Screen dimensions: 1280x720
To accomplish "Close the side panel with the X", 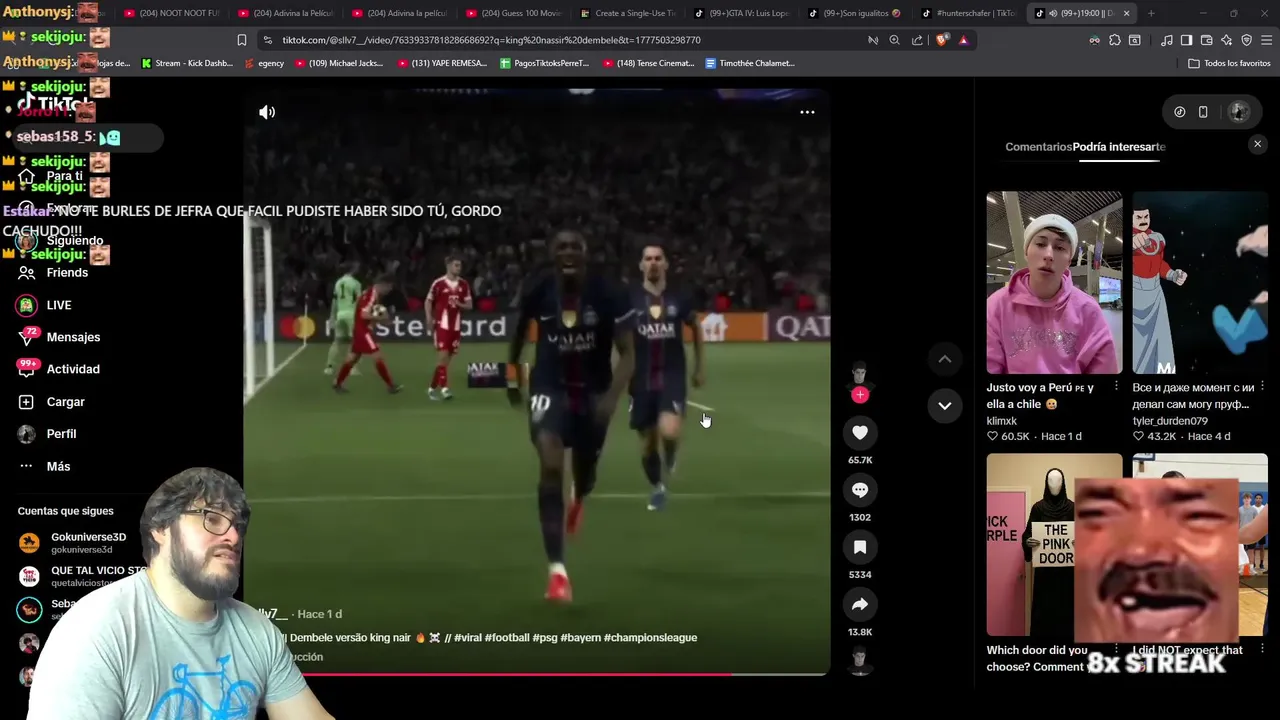I will [1258, 144].
